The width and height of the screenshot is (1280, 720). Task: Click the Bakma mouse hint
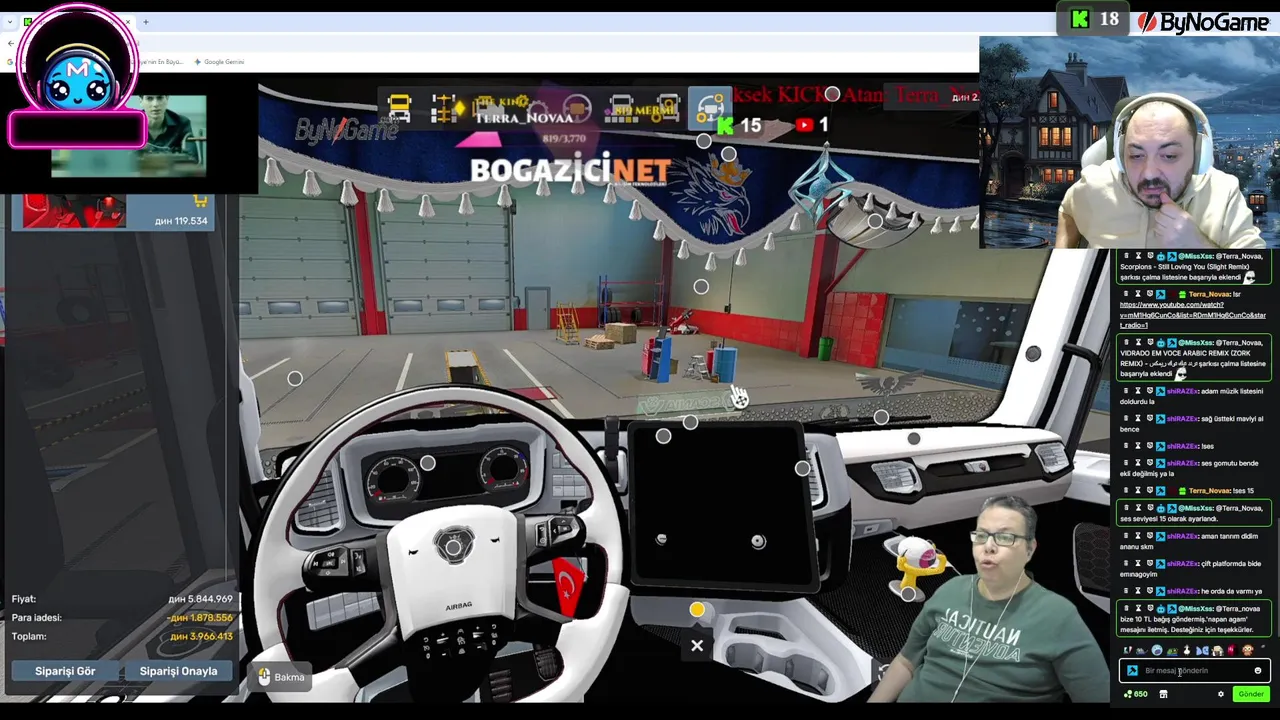point(281,677)
